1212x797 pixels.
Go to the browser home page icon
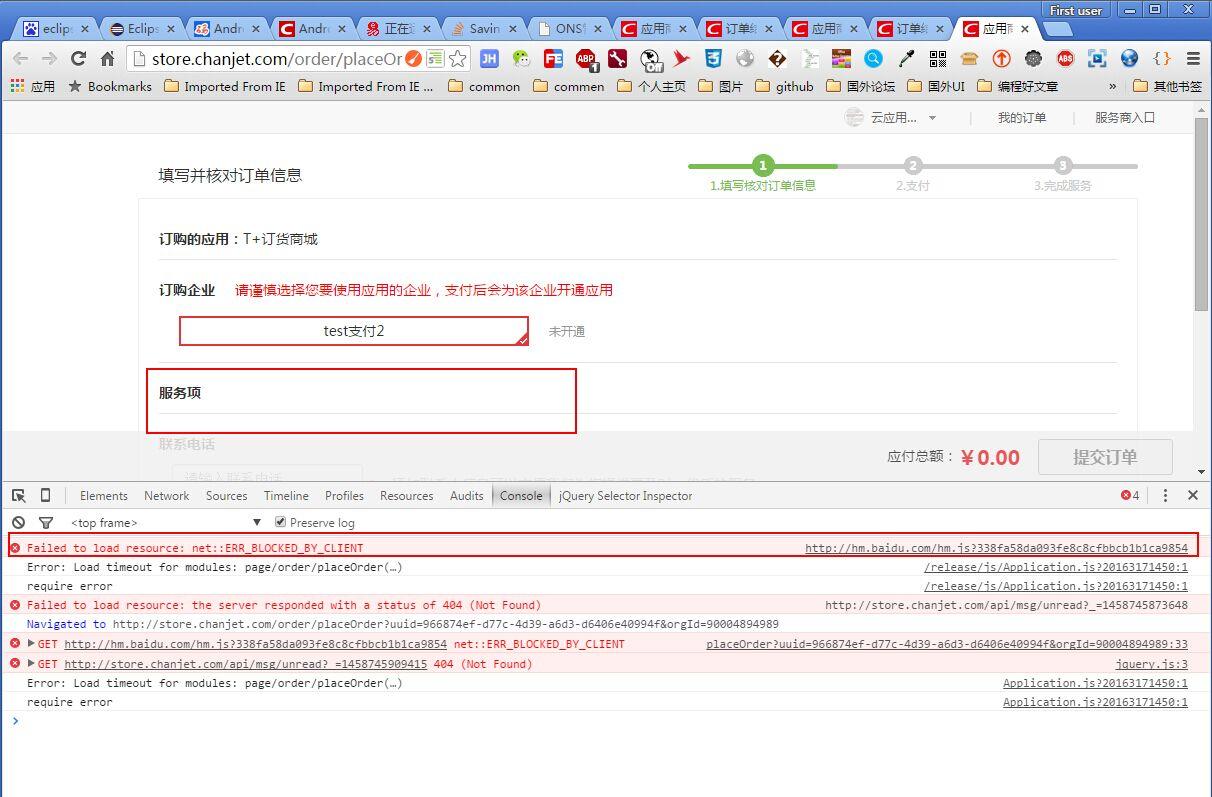click(x=108, y=58)
